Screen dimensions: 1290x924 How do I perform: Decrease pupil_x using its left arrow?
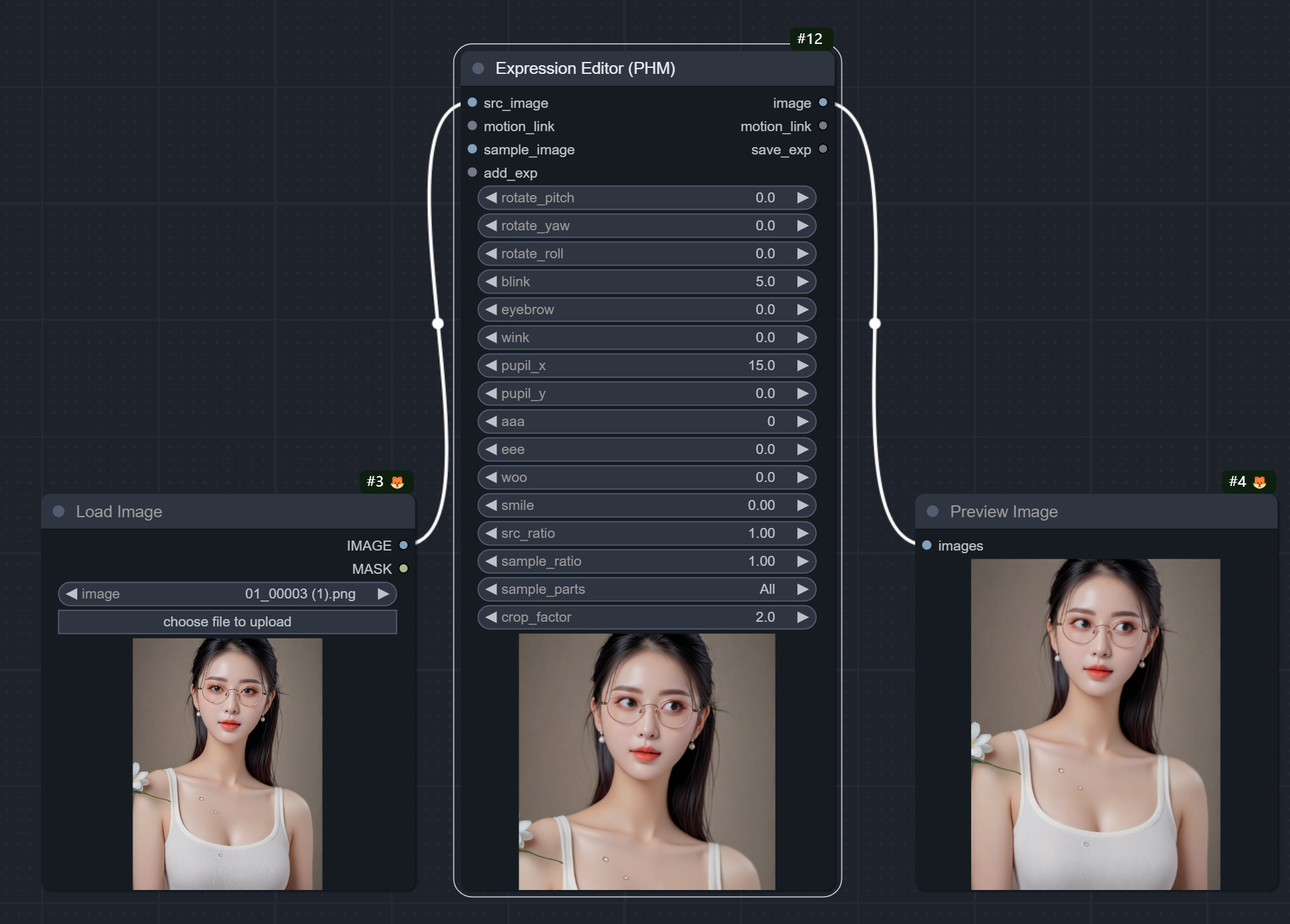click(x=491, y=365)
